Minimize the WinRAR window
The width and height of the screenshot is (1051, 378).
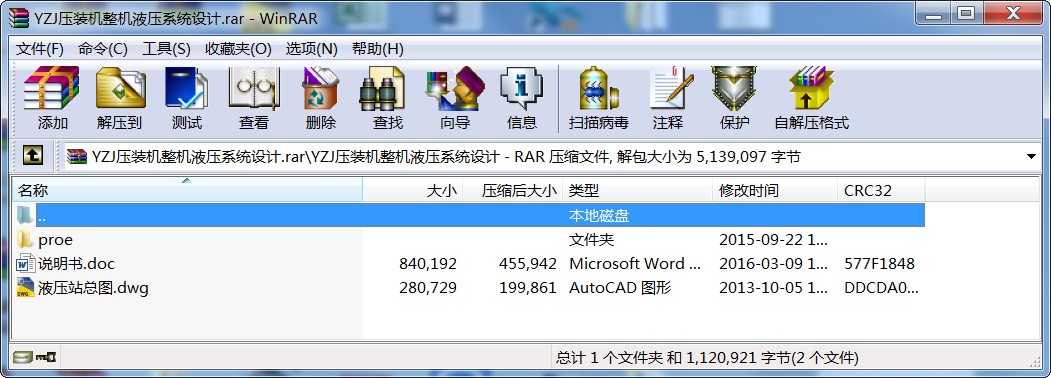934,13
